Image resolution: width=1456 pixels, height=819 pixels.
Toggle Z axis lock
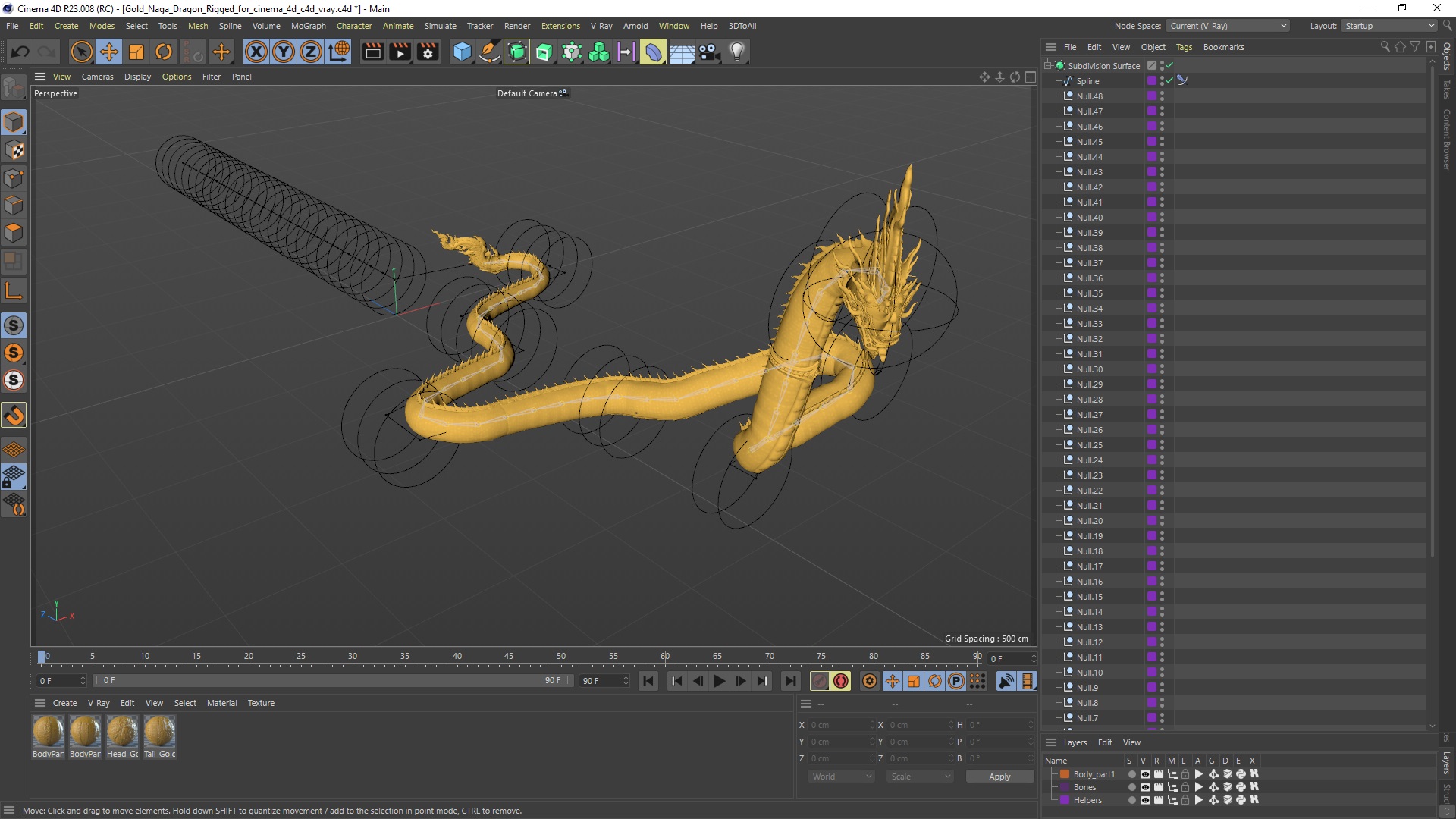point(311,52)
